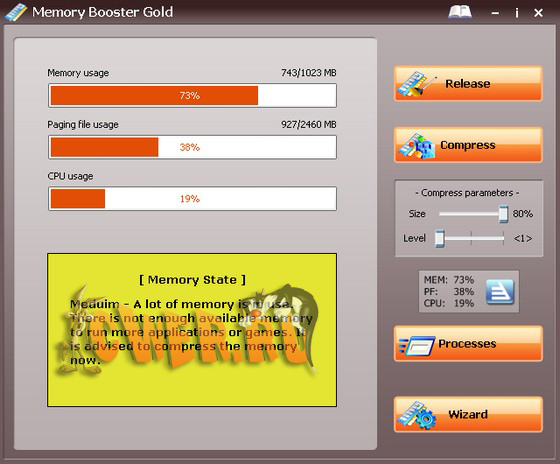
Task: Click the '743/1023 MB' memory value
Action: click(x=309, y=73)
